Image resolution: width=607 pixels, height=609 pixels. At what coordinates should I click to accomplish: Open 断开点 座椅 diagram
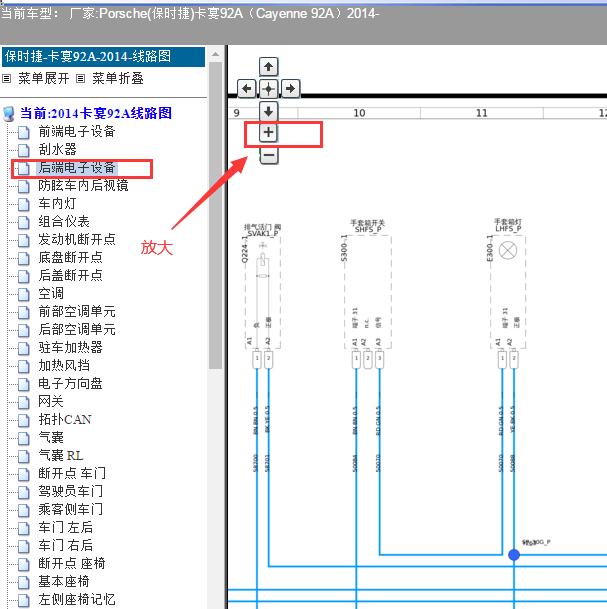click(72, 563)
